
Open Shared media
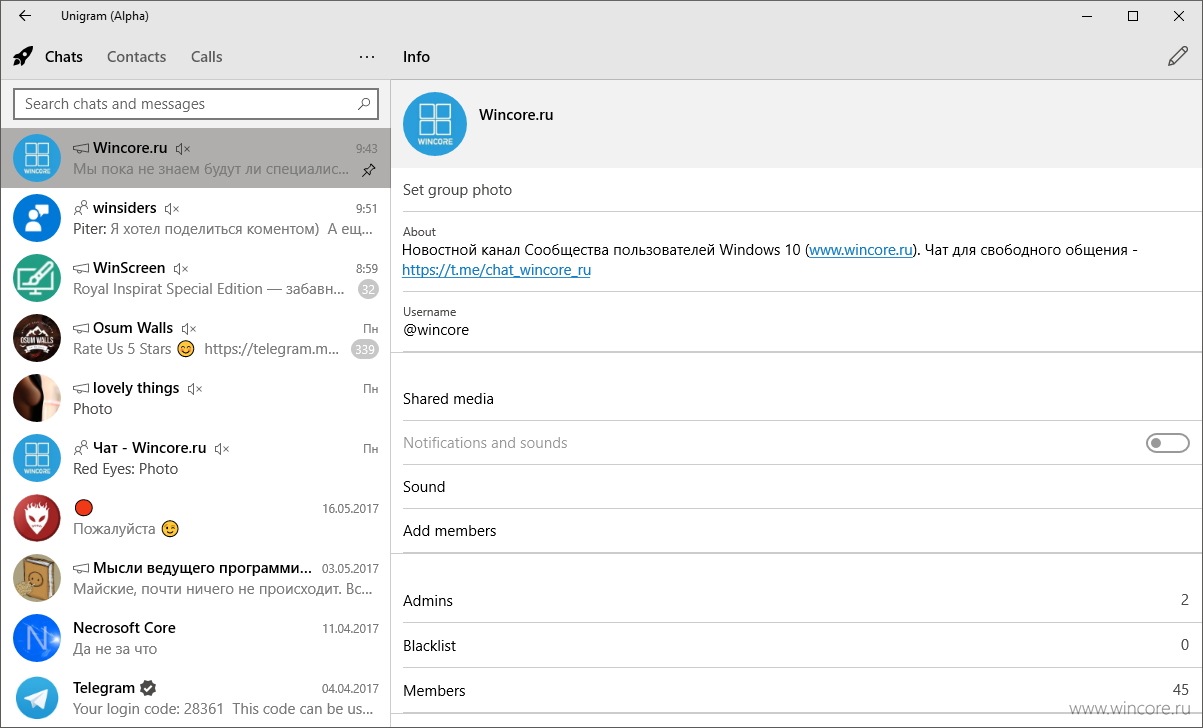click(797, 399)
